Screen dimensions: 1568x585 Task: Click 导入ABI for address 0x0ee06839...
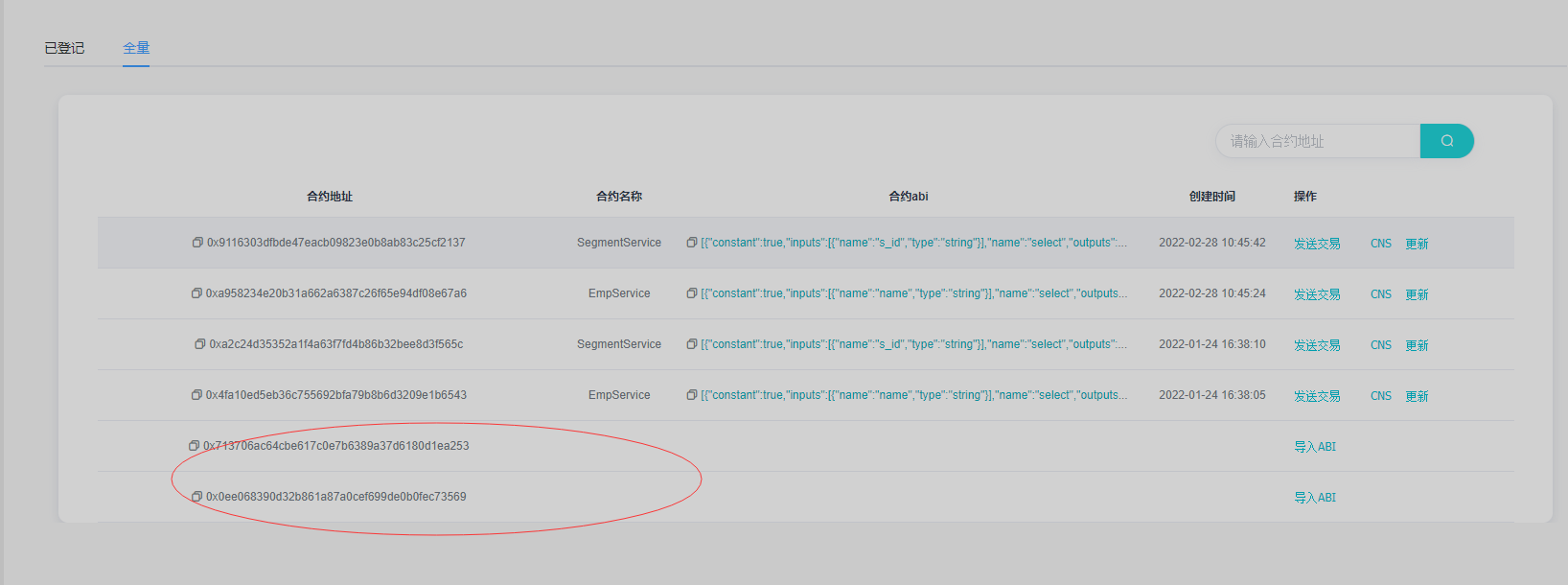coord(1315,498)
